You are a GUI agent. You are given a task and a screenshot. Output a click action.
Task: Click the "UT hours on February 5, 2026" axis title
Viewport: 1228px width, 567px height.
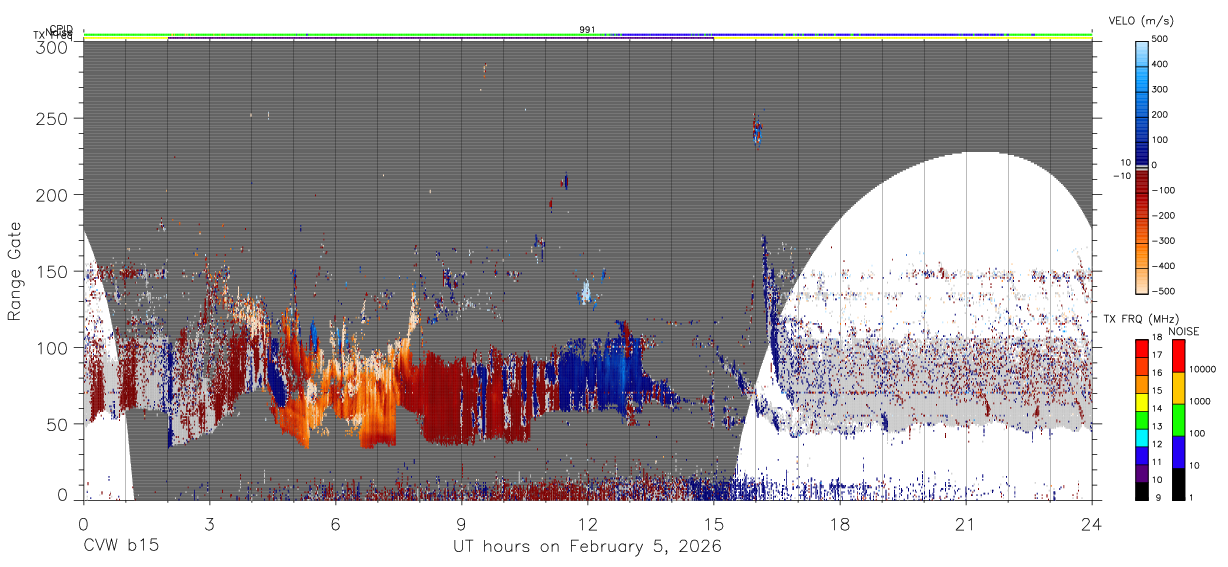(x=588, y=547)
